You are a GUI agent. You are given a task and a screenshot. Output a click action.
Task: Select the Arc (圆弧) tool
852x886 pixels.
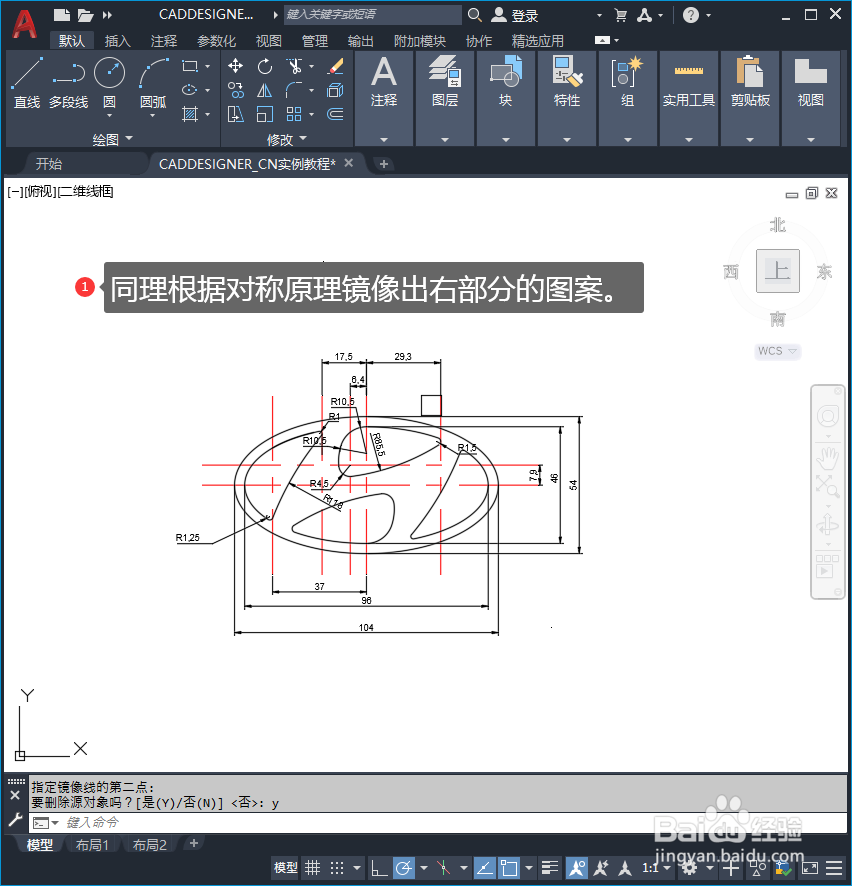(153, 82)
